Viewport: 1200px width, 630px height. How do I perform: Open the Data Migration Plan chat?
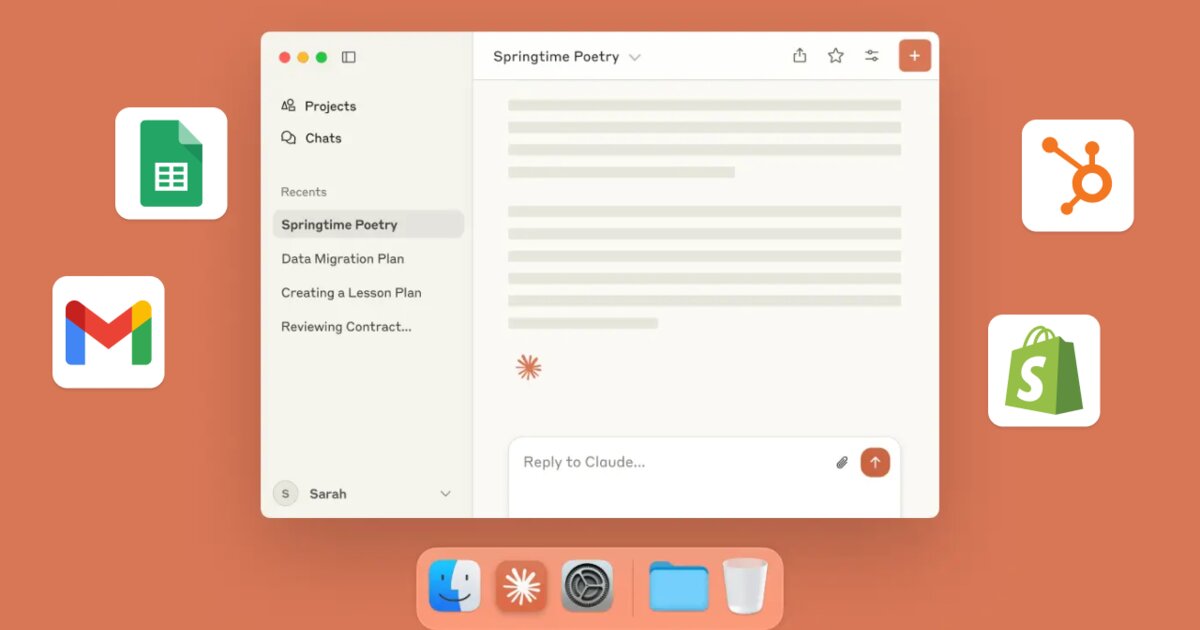342,259
